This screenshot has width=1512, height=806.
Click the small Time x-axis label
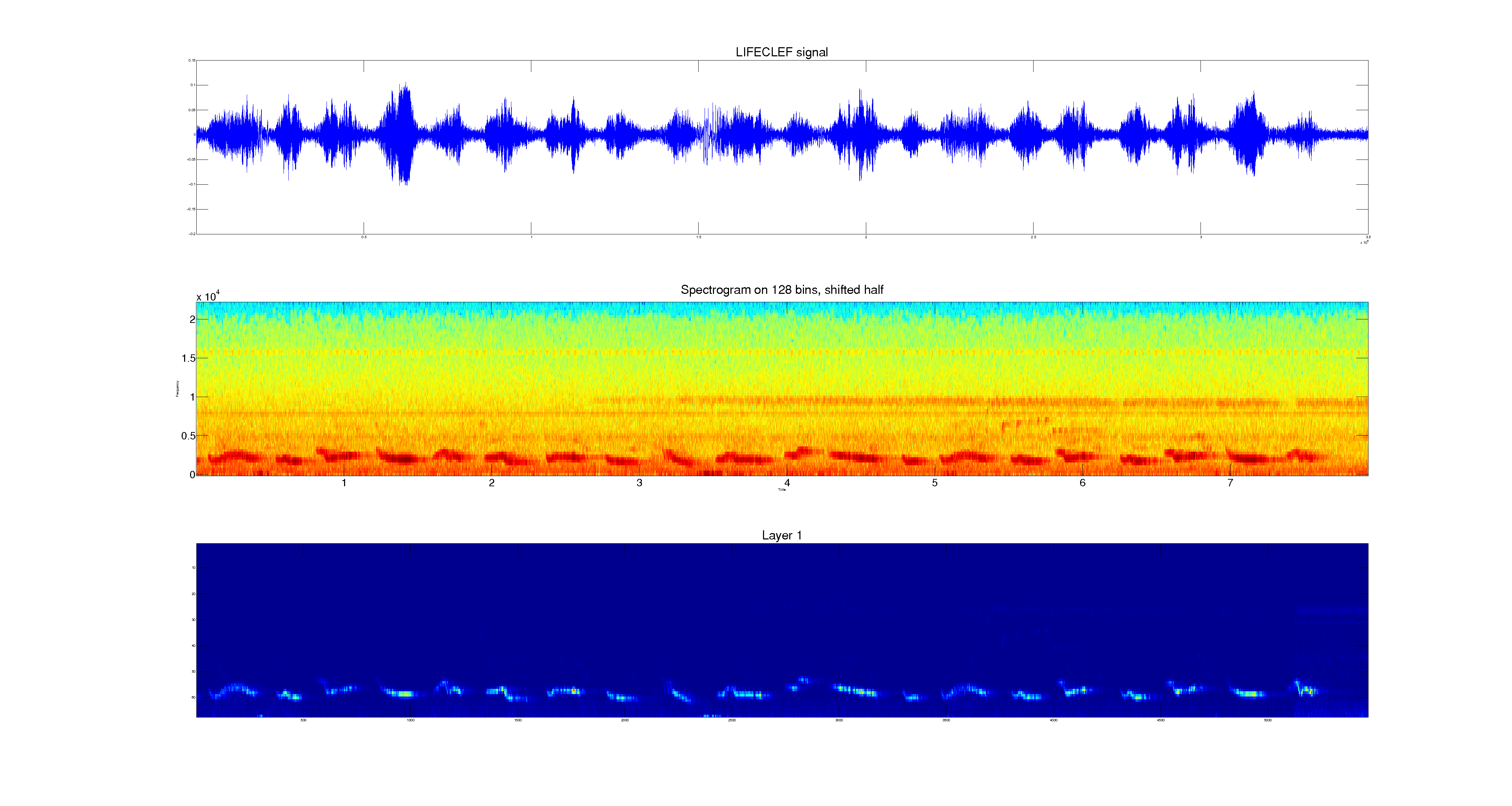781,490
